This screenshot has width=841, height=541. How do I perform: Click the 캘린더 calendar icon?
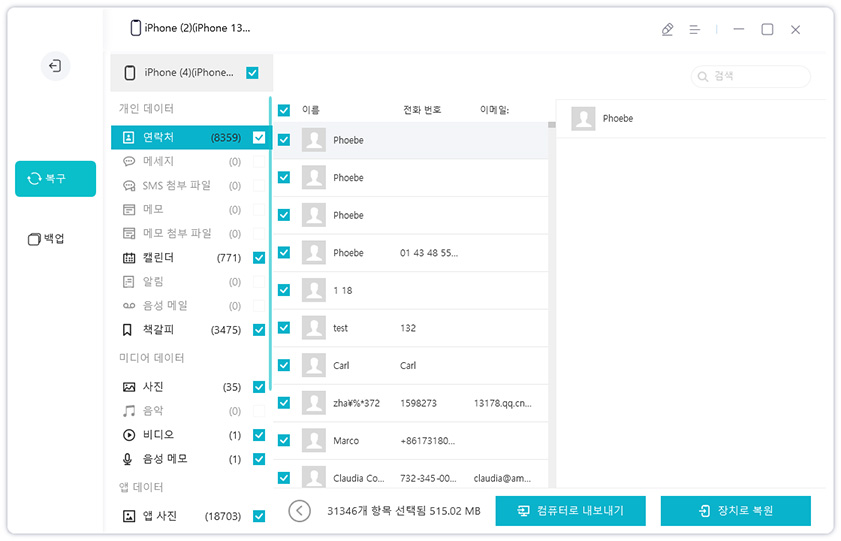(129, 258)
